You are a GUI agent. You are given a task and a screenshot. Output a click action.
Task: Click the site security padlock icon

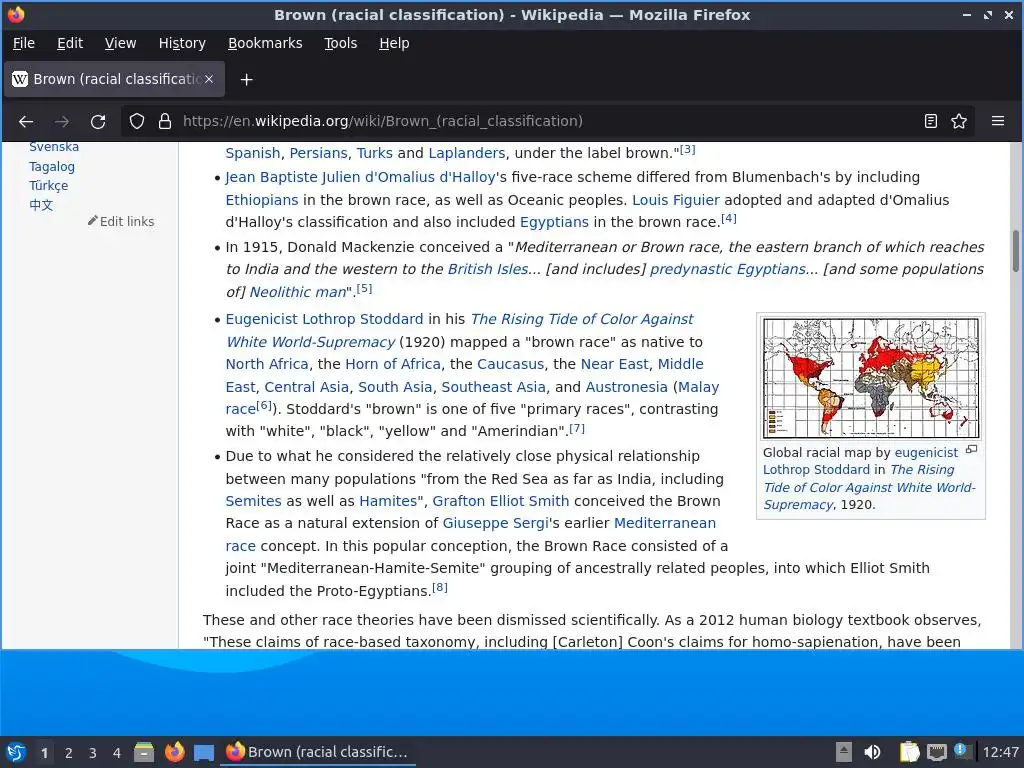(x=165, y=121)
